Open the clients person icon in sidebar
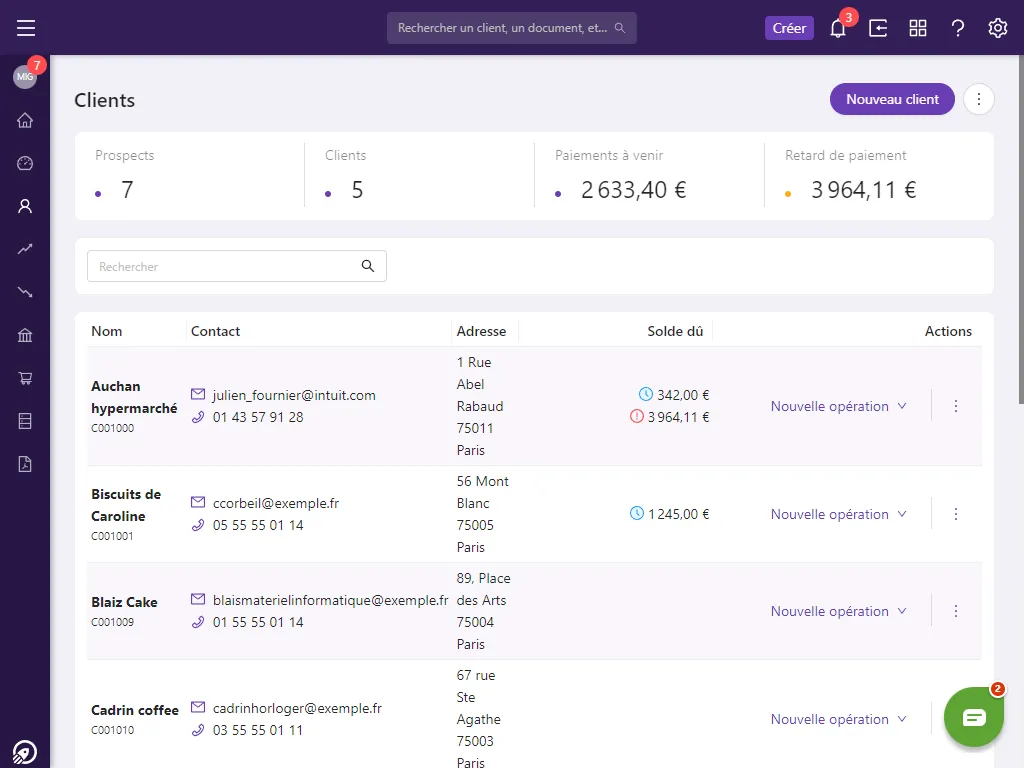Viewport: 1024px width, 768px height. 25,206
